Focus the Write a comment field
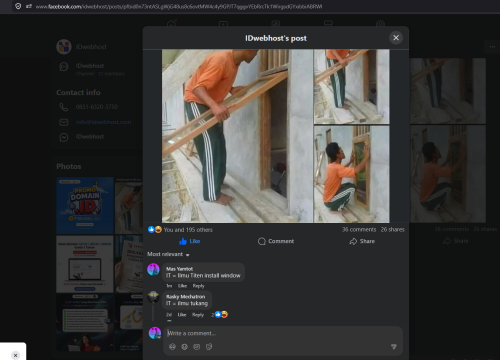This screenshot has height=360, width=500. tap(283, 333)
